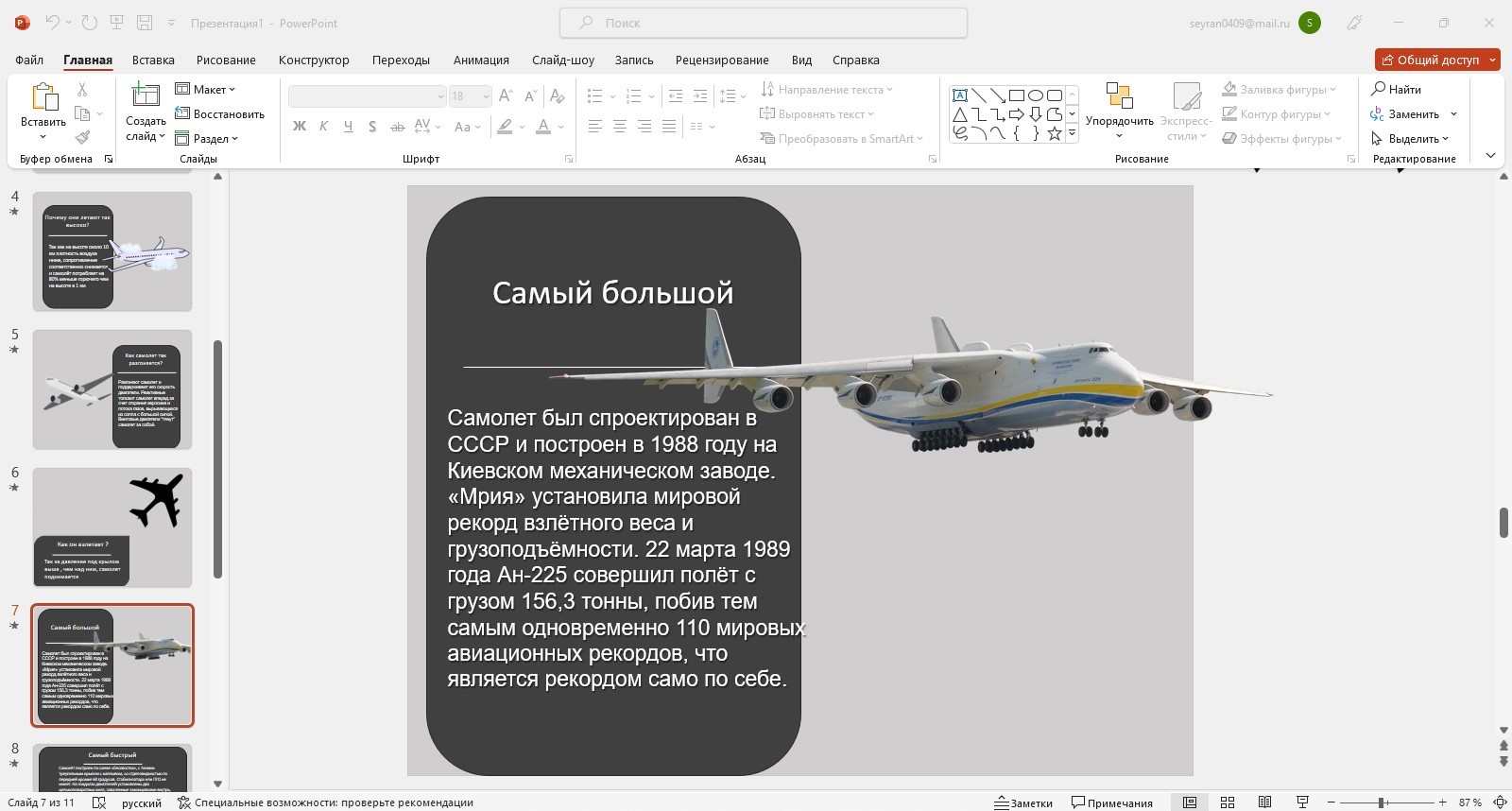Click the Вставить paste icon
The image size is (1512, 811).
click(43, 97)
